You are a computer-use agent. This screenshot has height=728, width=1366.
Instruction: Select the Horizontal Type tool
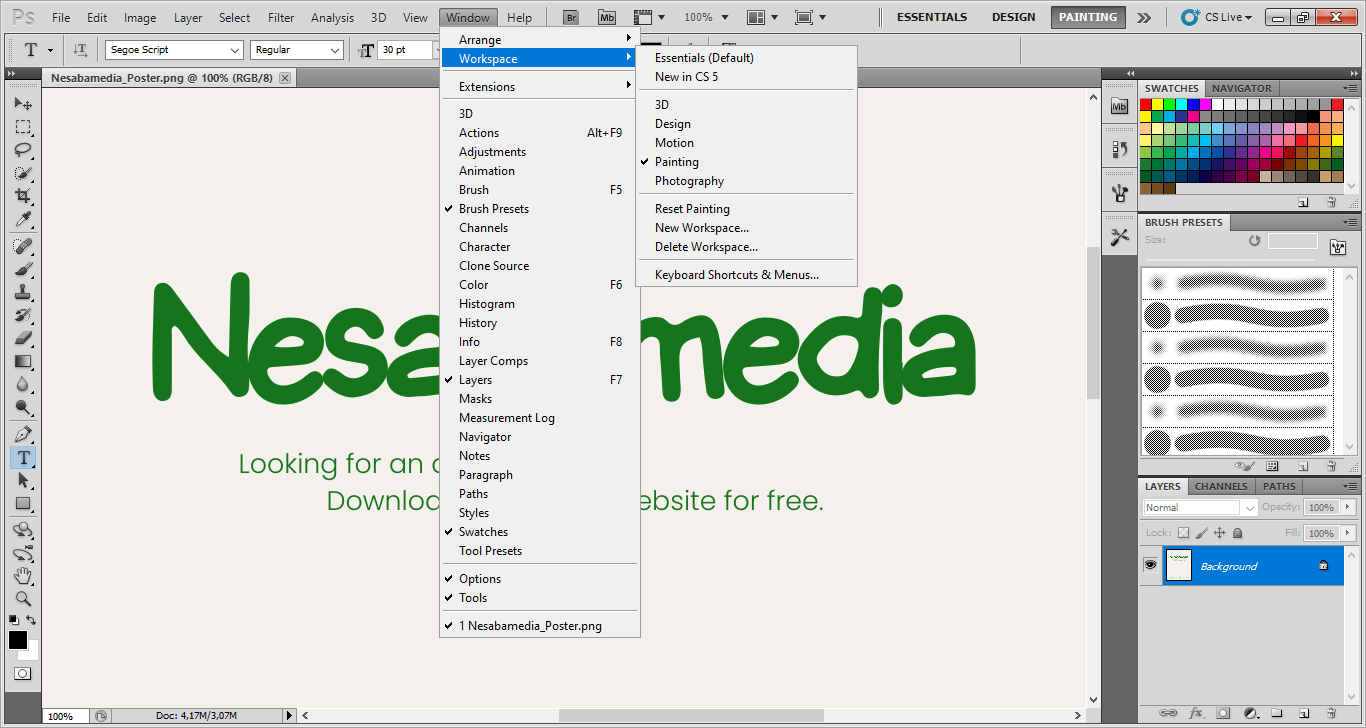pyautogui.click(x=22, y=458)
